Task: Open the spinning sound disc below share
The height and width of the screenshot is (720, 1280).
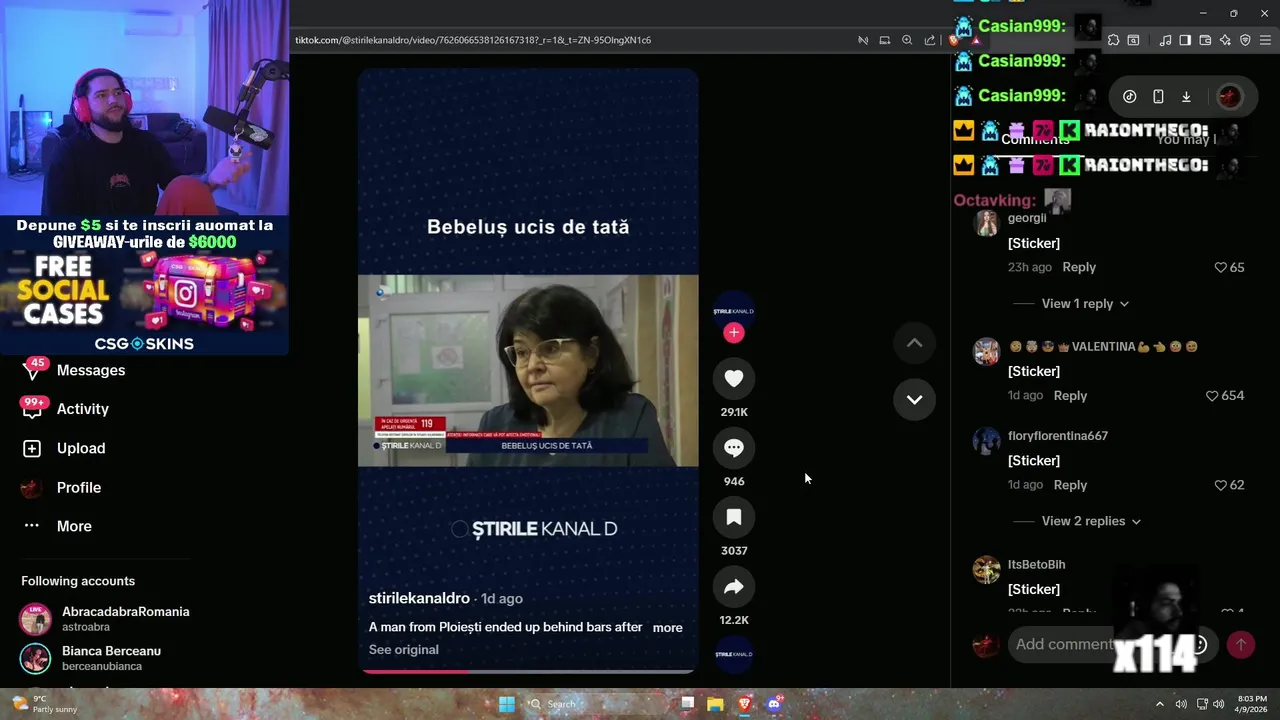Action: tap(734, 654)
